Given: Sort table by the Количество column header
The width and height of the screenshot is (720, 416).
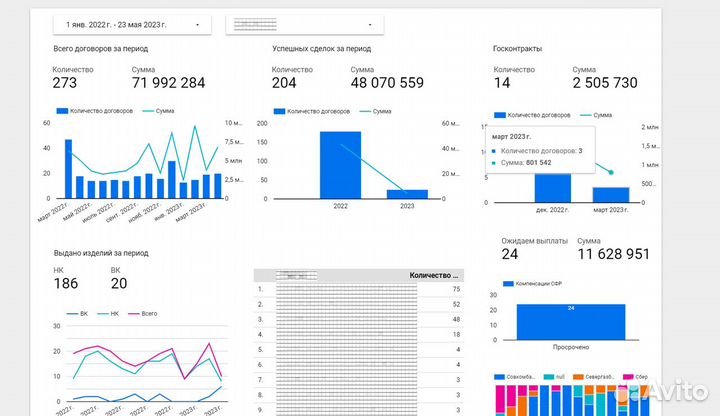Looking at the screenshot, I should [x=434, y=274].
